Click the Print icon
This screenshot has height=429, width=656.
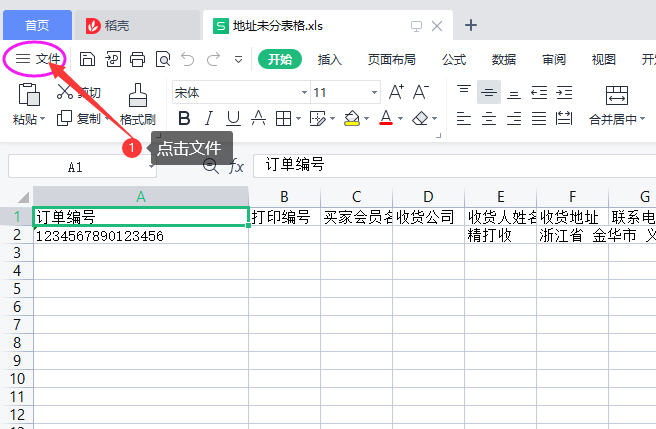137,59
